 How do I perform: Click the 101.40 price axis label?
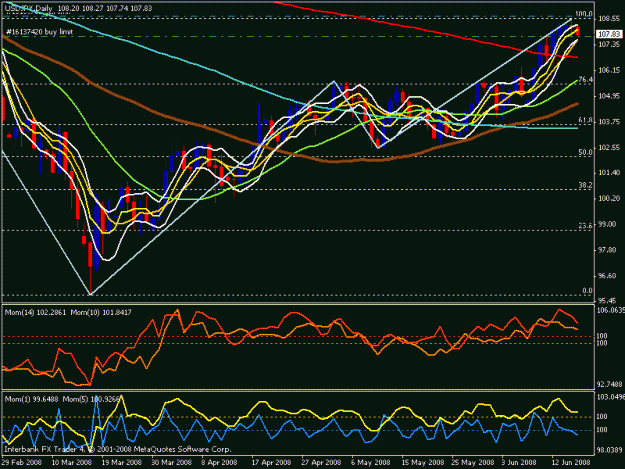click(609, 173)
